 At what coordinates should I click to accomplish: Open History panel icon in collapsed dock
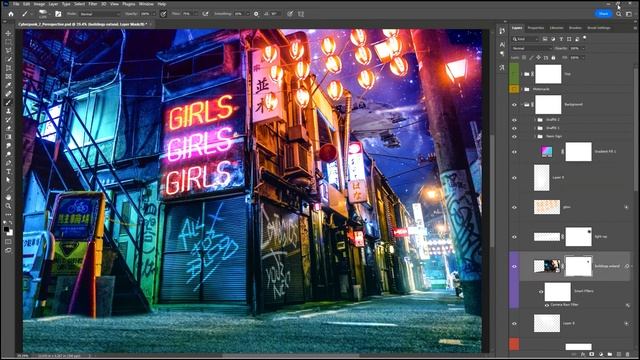coord(502,31)
